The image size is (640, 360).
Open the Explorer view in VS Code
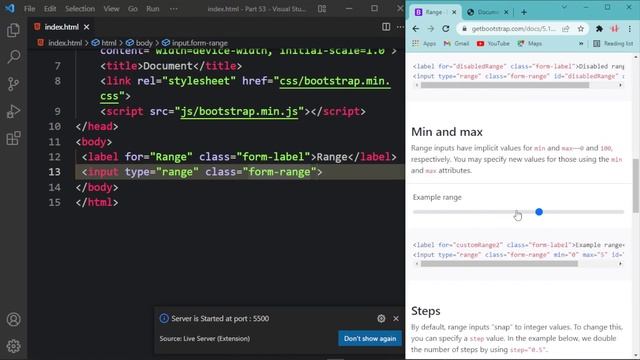[13, 30]
